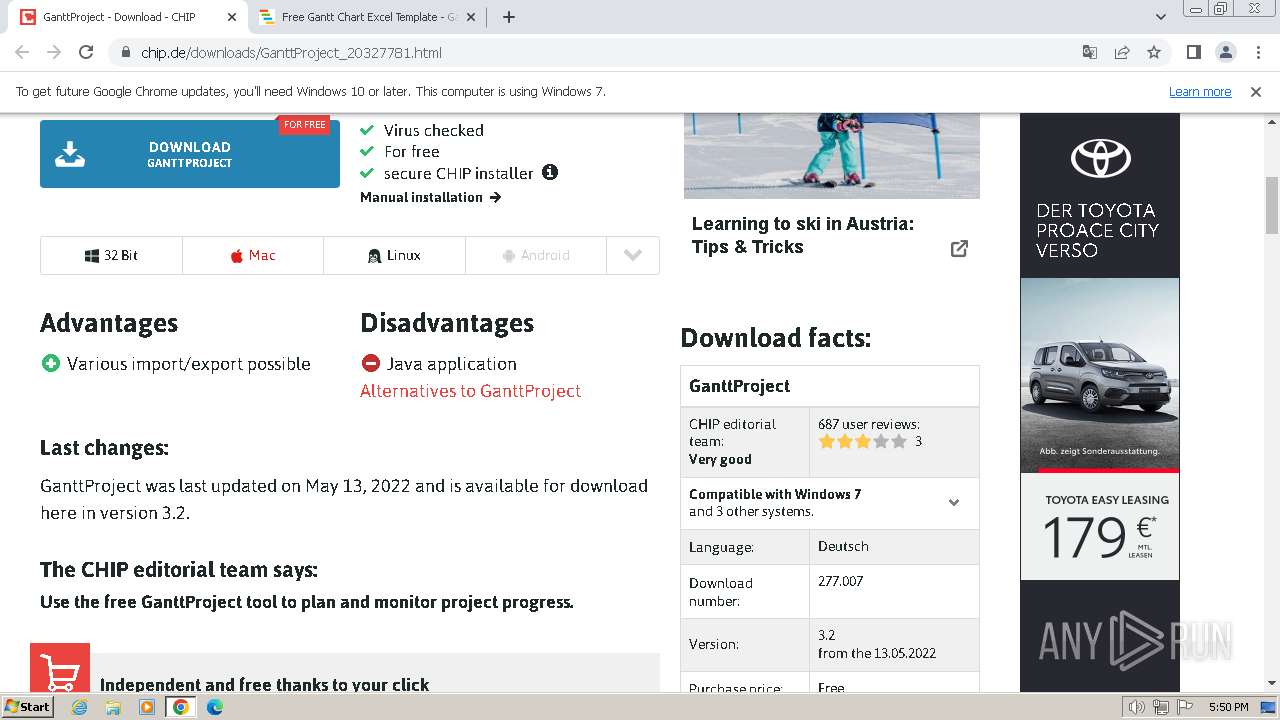Follow the Manual installation link

(431, 197)
